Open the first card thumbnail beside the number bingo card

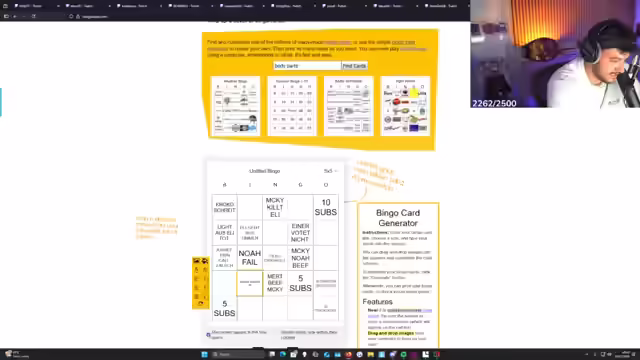pos(236,106)
